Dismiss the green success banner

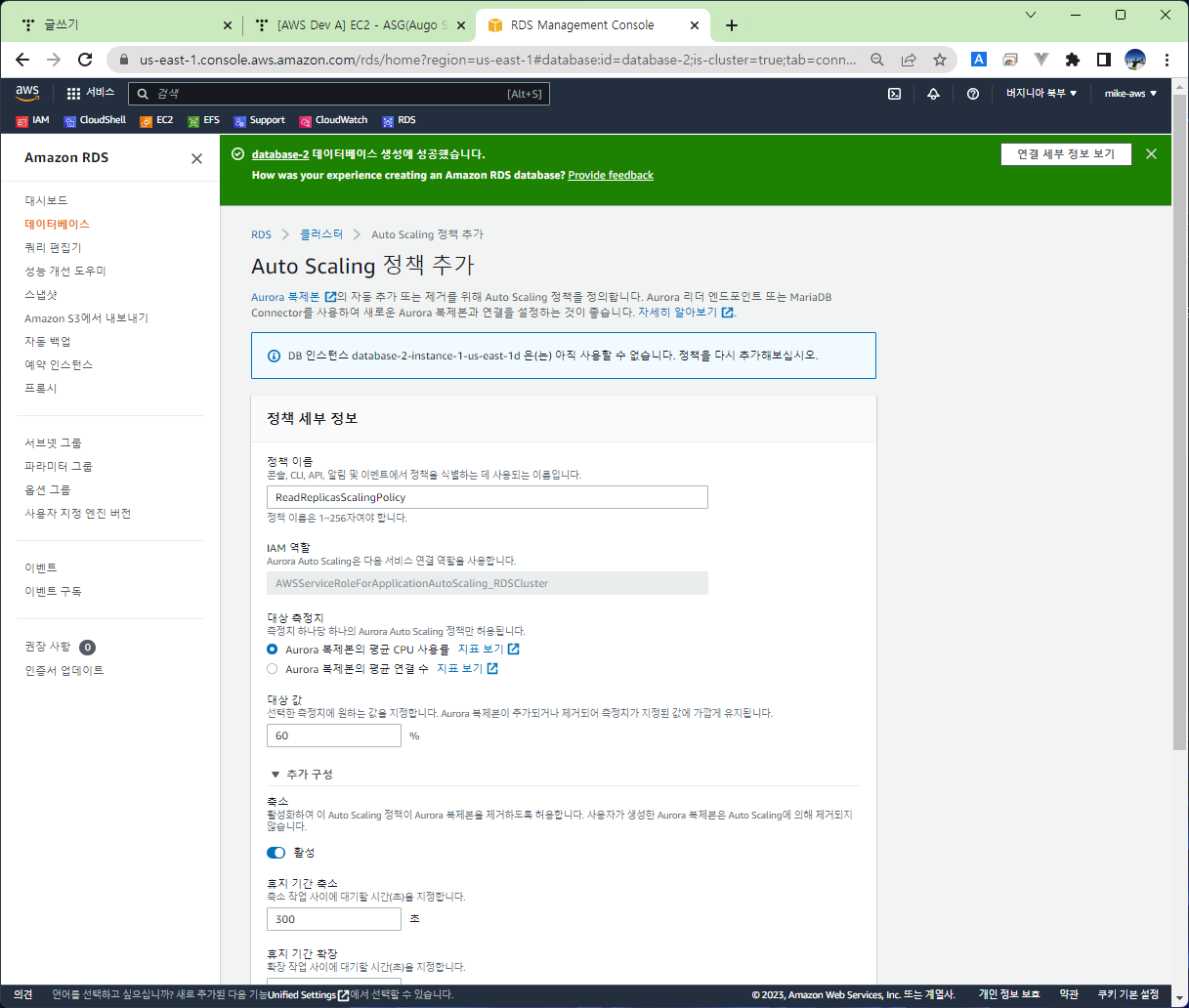pos(1151,154)
